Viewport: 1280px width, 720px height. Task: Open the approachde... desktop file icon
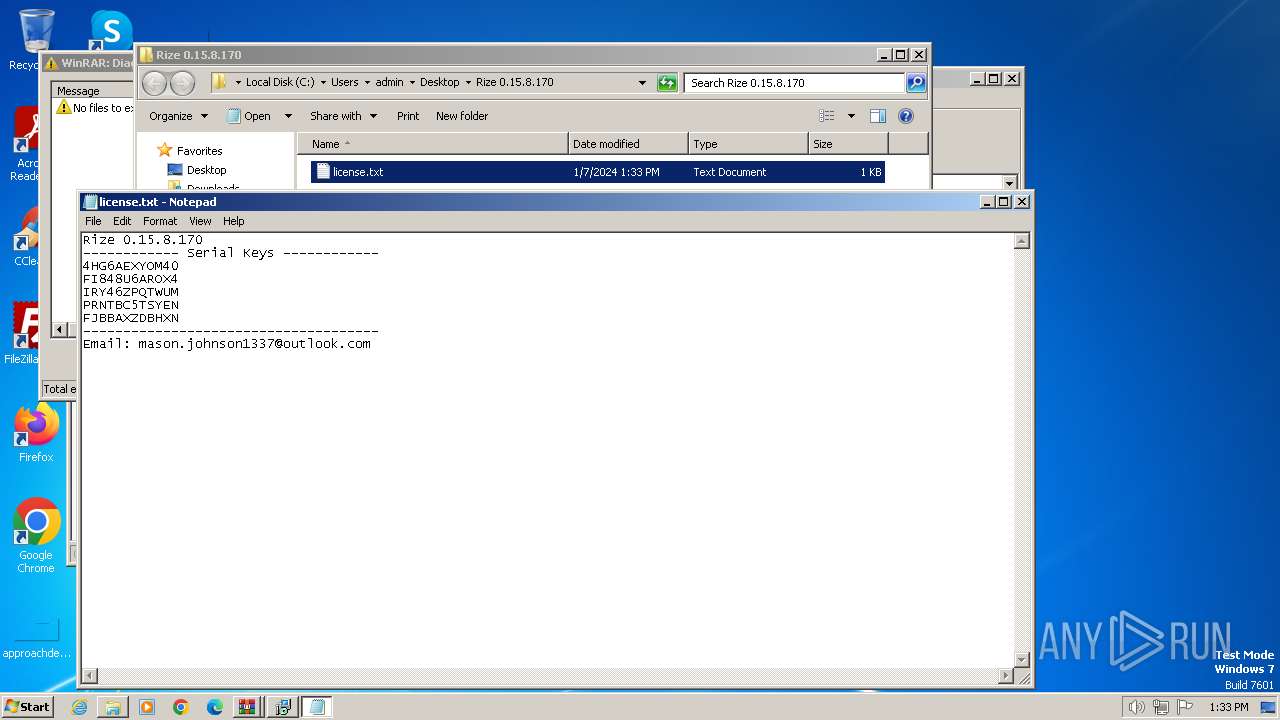tap(36, 638)
